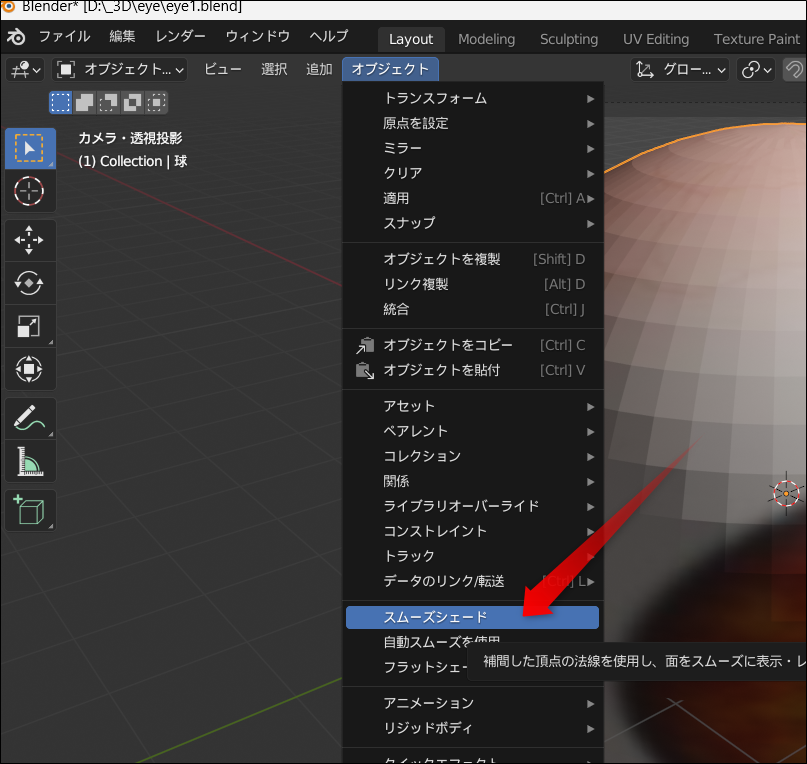Screen dimensions: 807x764
Task: Expand the 適用 submenu
Action: 472,198
